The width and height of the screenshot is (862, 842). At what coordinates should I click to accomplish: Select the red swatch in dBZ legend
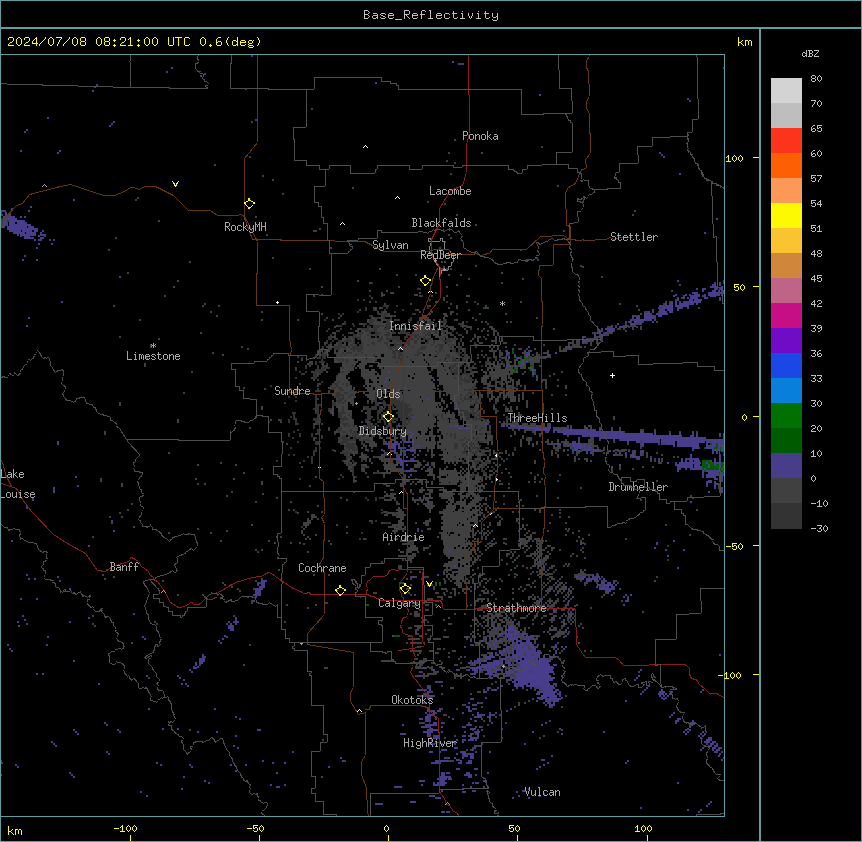tap(786, 140)
